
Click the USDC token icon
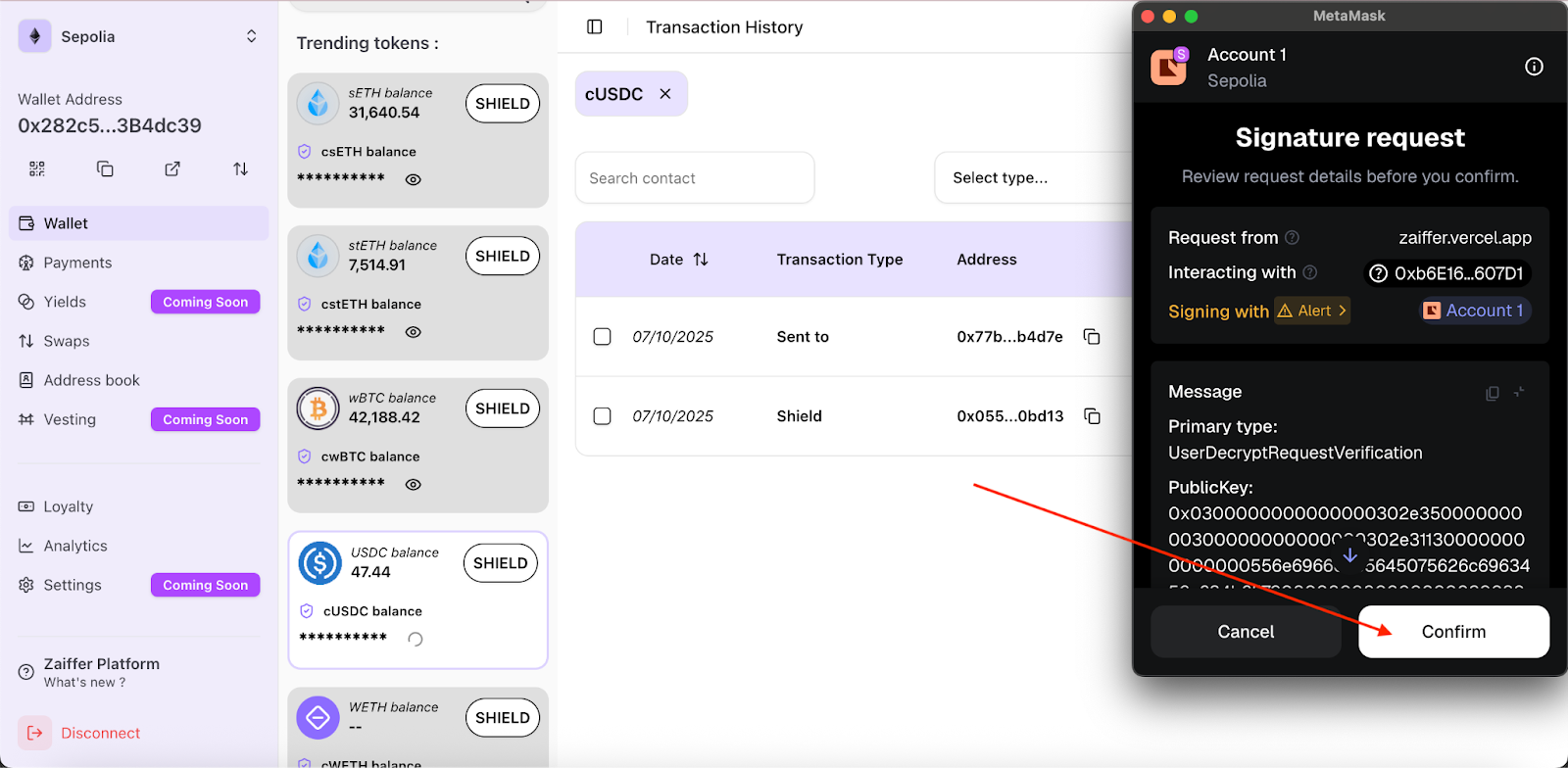click(320, 562)
